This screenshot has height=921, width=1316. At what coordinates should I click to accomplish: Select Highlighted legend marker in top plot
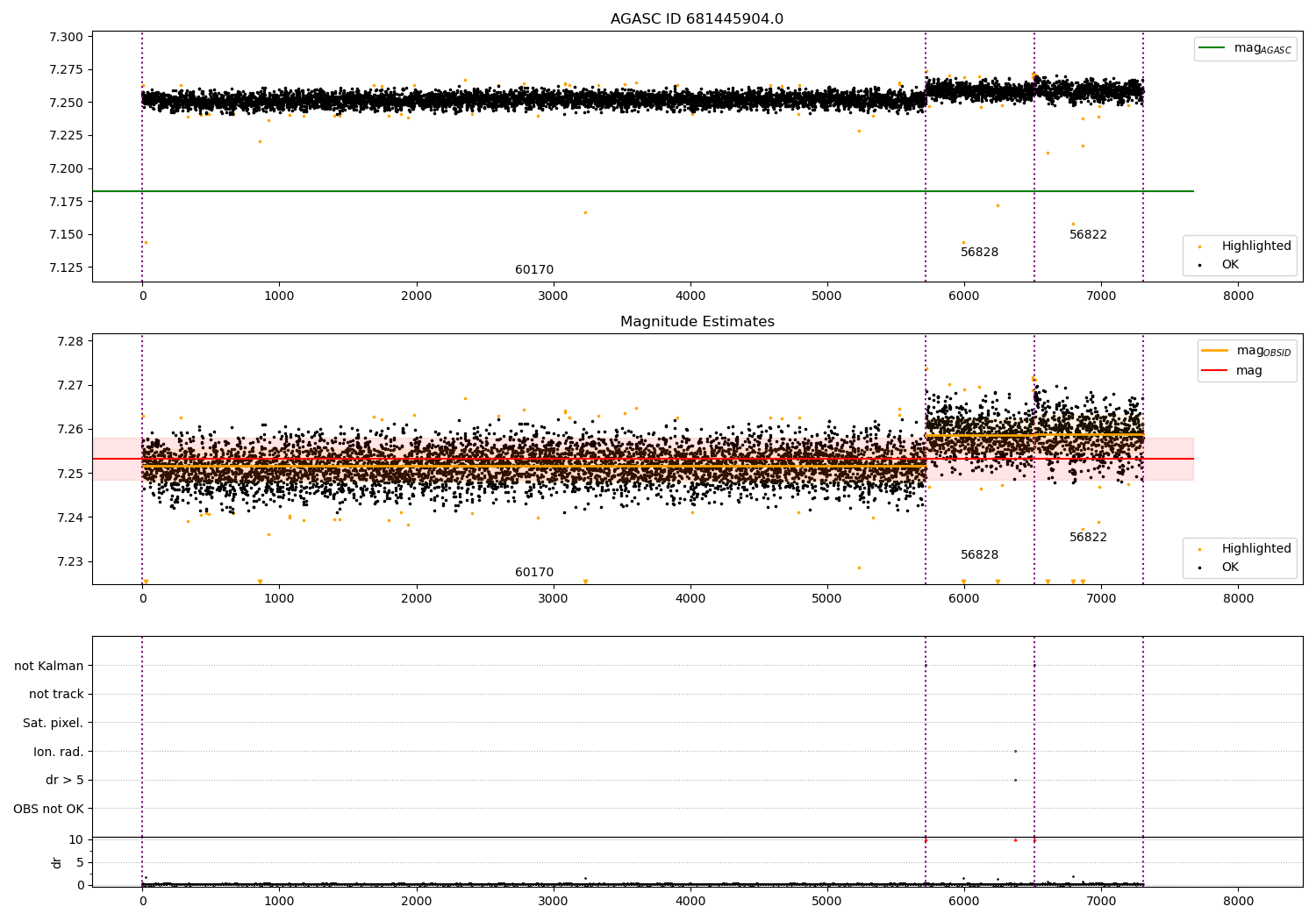[x=1200, y=246]
